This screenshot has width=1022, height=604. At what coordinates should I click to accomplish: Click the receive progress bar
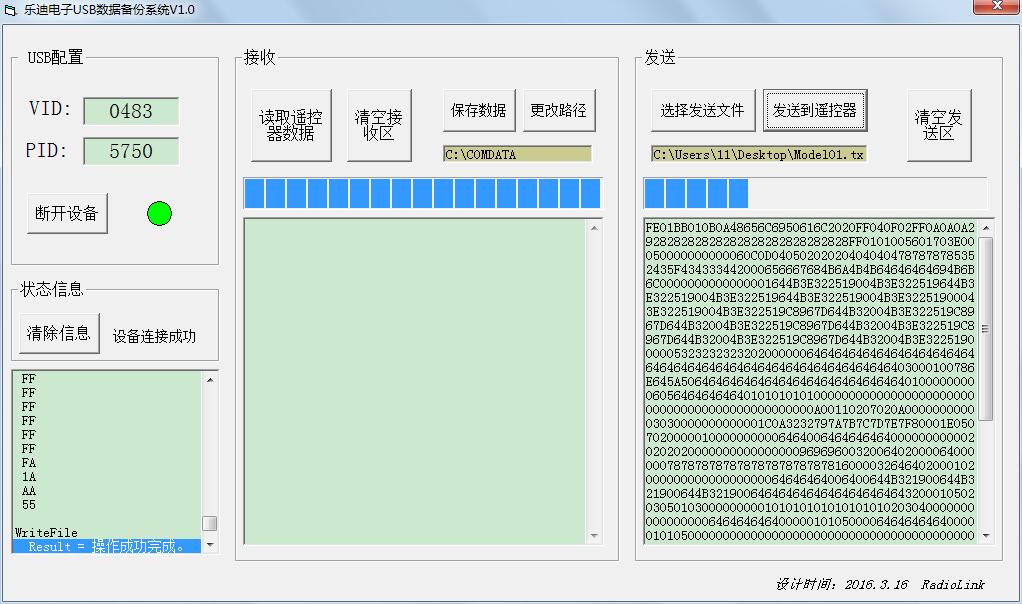click(422, 194)
